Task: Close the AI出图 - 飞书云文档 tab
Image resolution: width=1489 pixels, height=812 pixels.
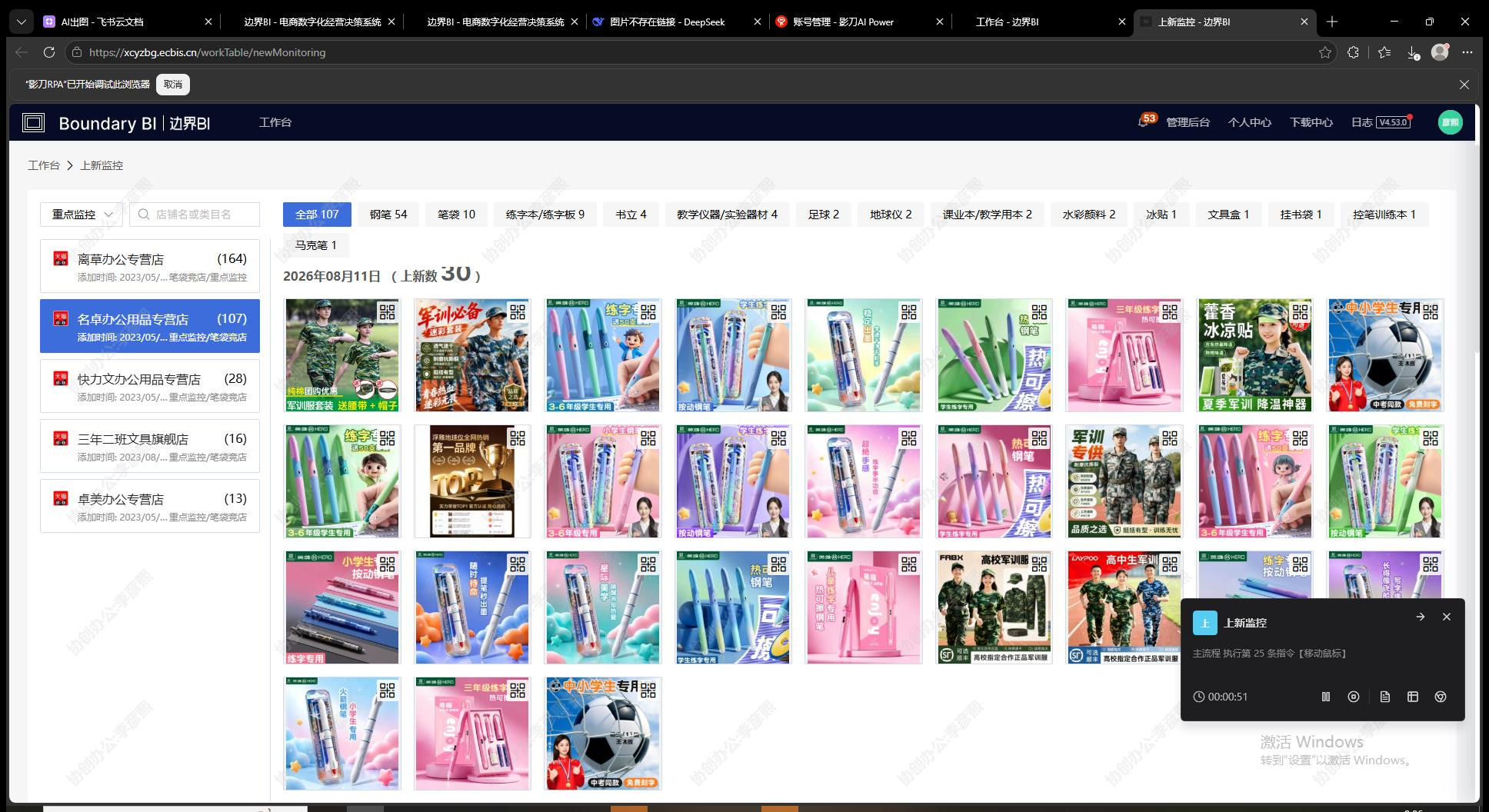Action: [x=208, y=22]
